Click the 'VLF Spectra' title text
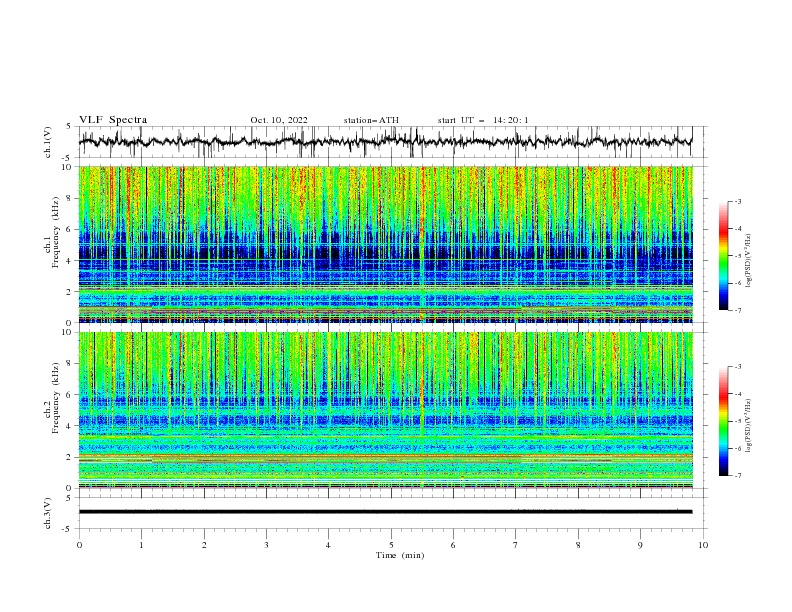Image resolution: width=792 pixels, height=612 pixels. [113, 120]
